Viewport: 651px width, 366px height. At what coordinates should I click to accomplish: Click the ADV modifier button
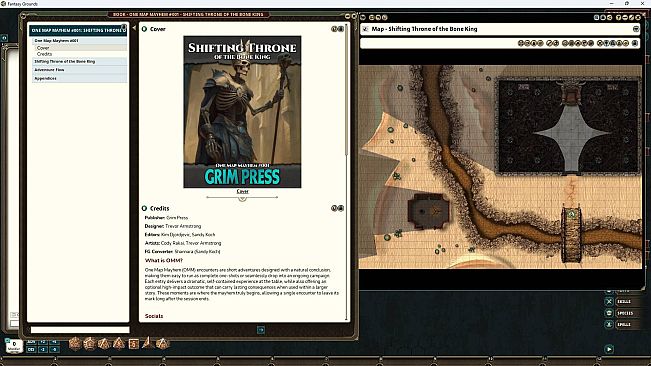pyautogui.click(x=31, y=342)
